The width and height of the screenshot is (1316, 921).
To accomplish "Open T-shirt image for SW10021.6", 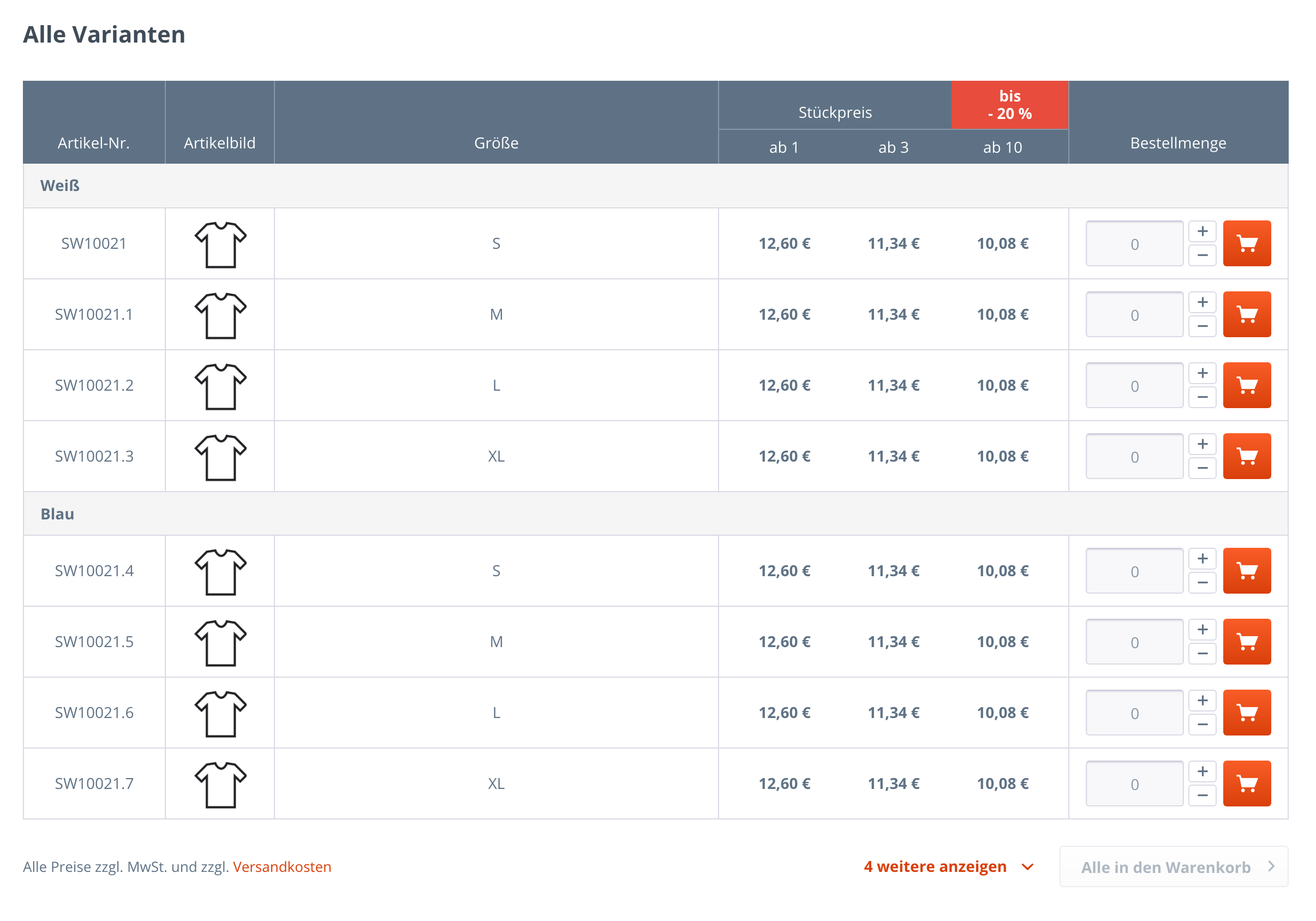I will [x=220, y=714].
